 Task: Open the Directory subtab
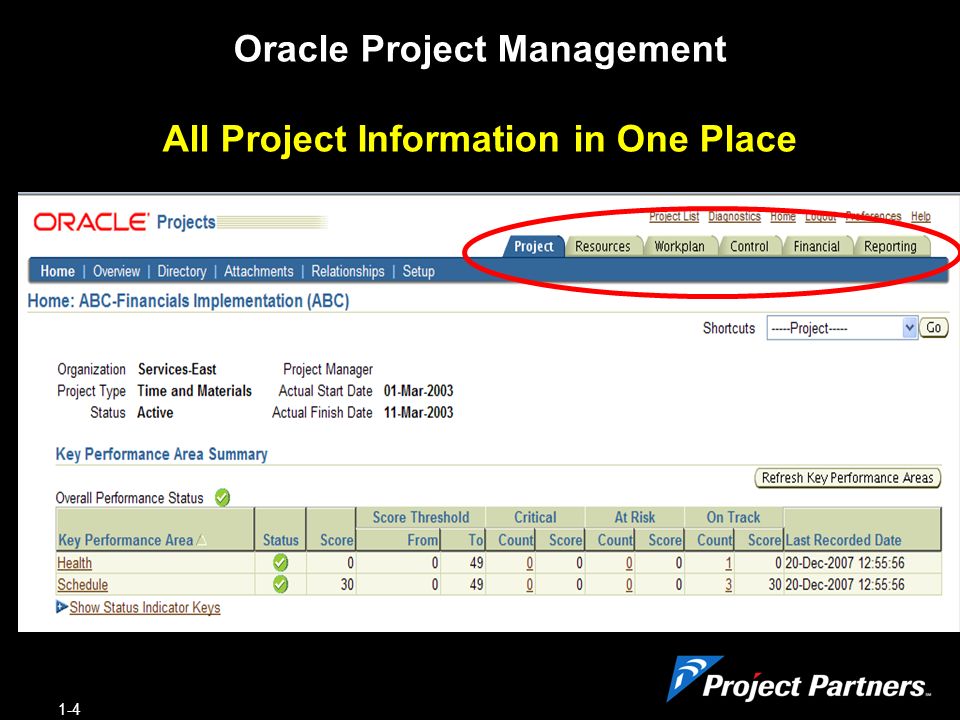pyautogui.click(x=182, y=271)
